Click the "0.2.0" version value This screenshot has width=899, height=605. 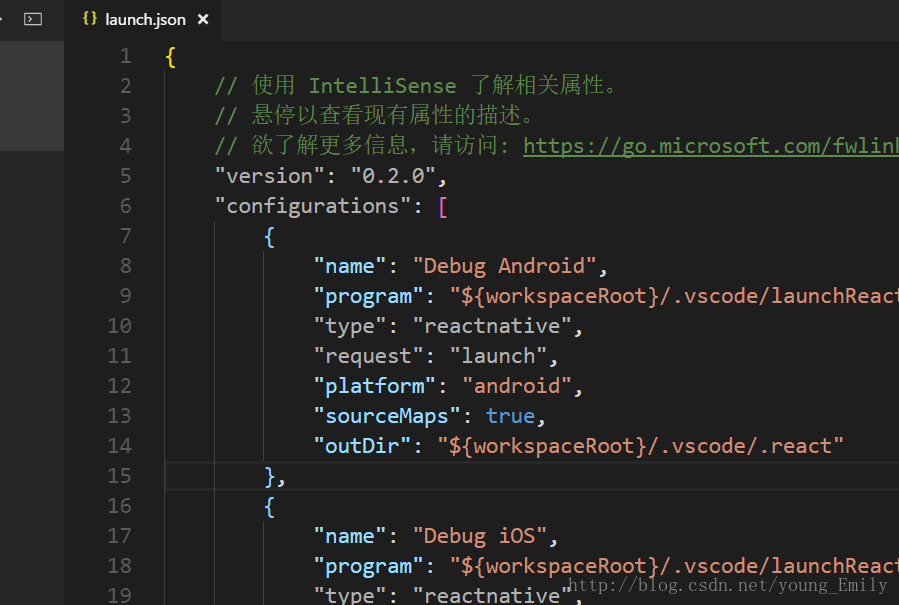pos(393,176)
